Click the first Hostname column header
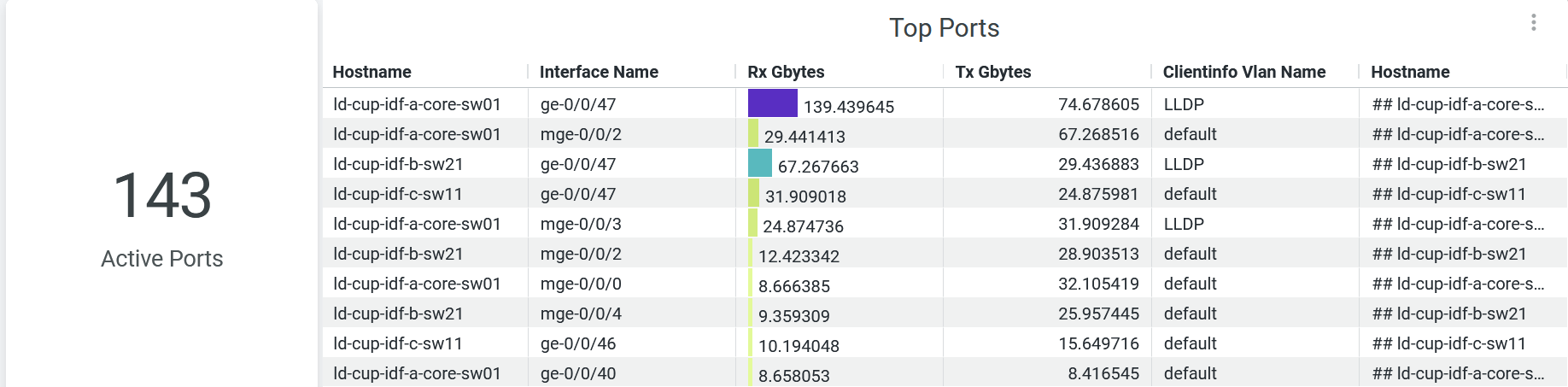Image resolution: width=1568 pixels, height=387 pixels. pos(372,72)
